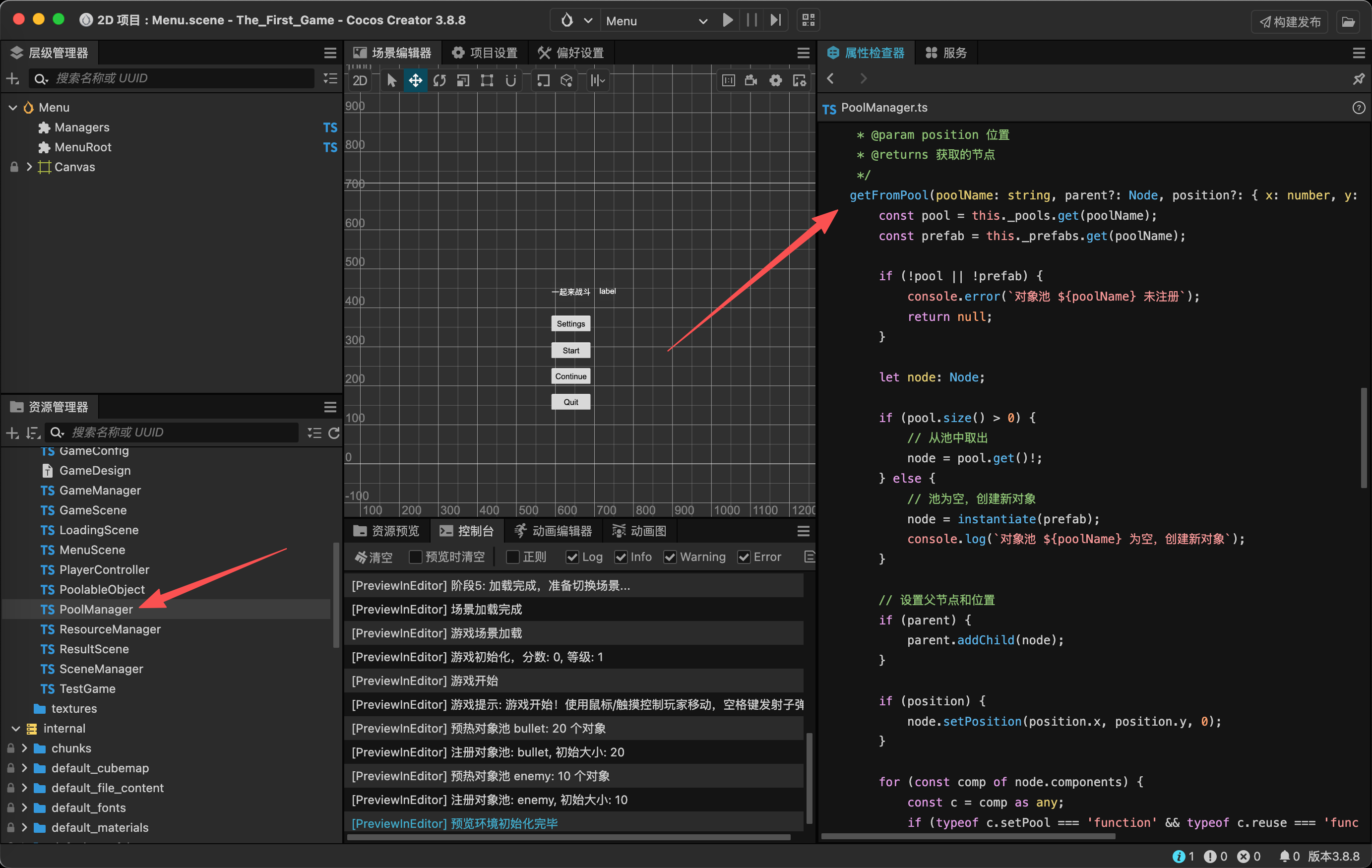Image resolution: width=1372 pixels, height=868 pixels.
Task: Click the step next frame button
Action: point(775,20)
